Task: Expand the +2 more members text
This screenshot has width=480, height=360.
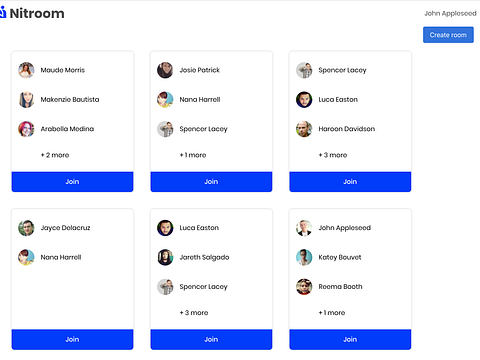Action: [x=55, y=155]
